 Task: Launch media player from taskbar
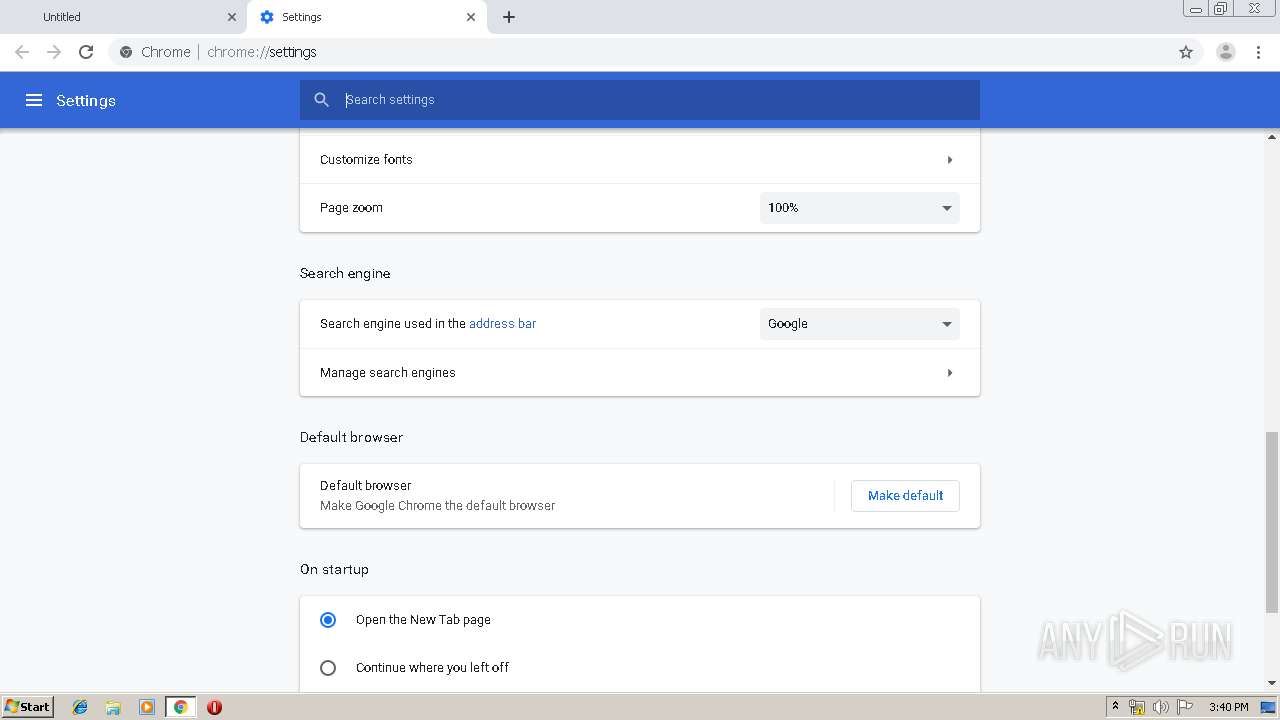point(147,707)
